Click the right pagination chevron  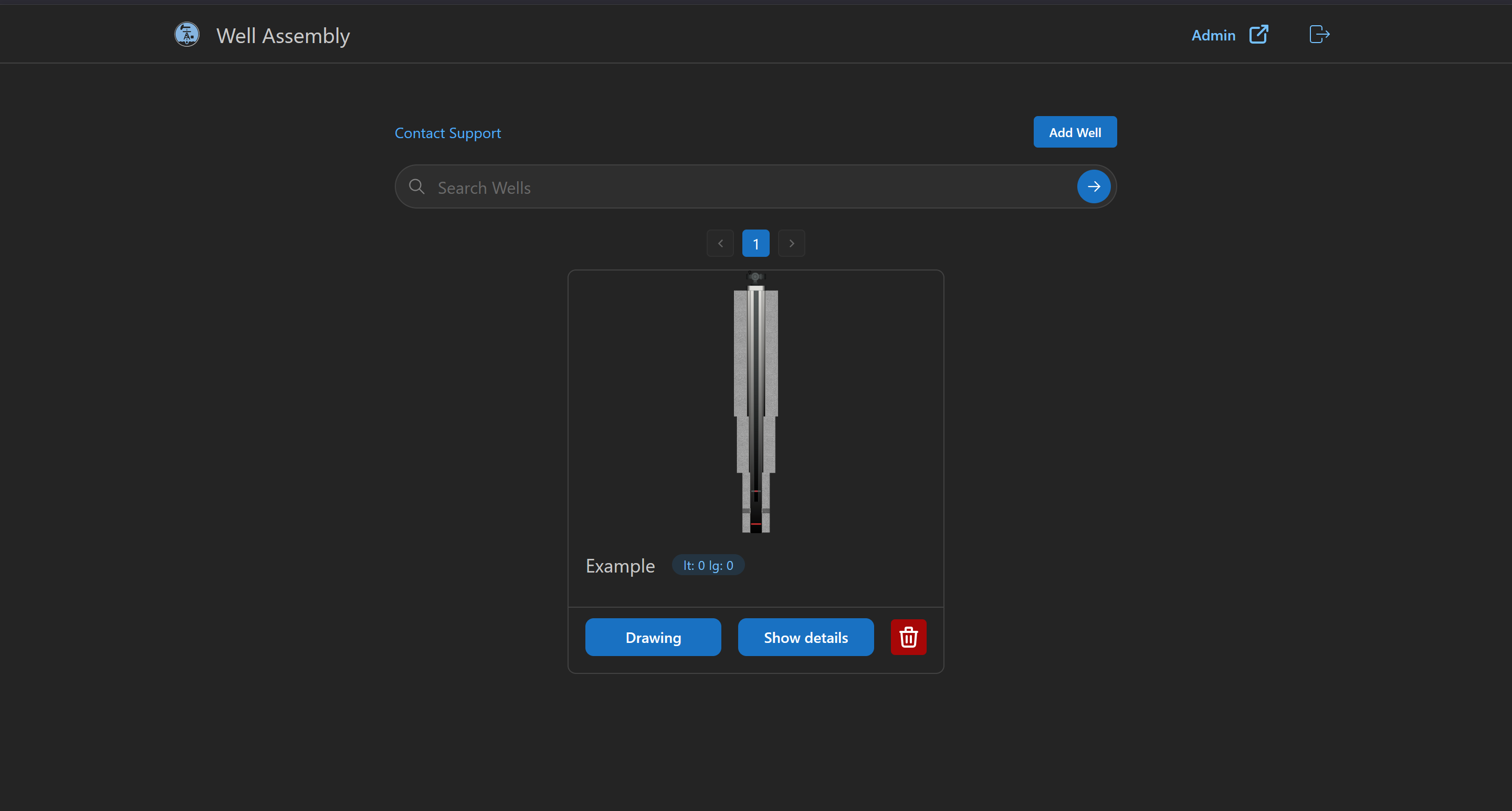click(x=791, y=243)
